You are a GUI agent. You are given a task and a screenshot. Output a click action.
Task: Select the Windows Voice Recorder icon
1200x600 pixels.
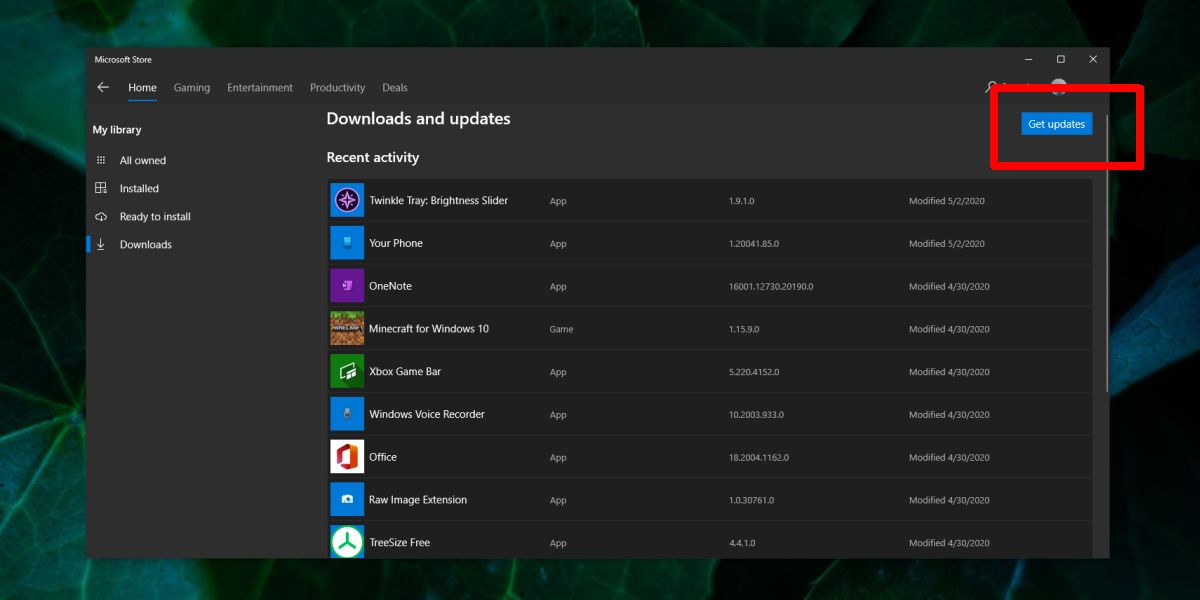point(346,413)
